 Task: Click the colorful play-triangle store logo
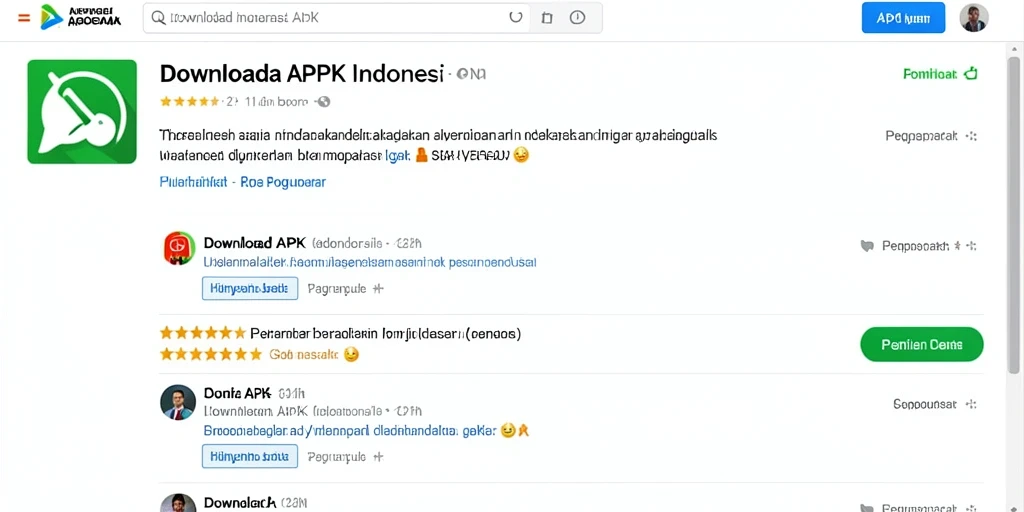(51, 17)
